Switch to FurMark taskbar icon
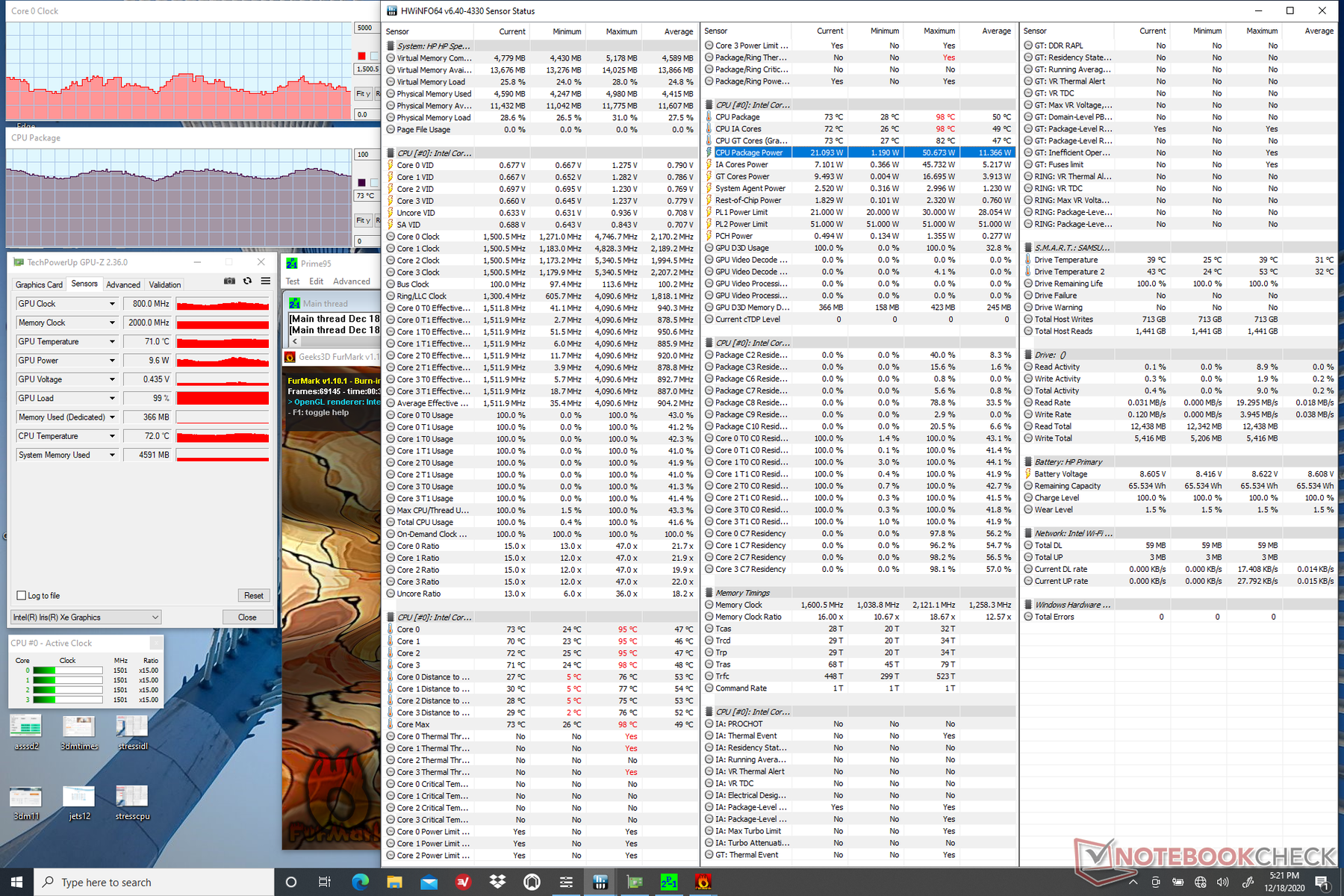The width and height of the screenshot is (1344, 896). (x=703, y=882)
